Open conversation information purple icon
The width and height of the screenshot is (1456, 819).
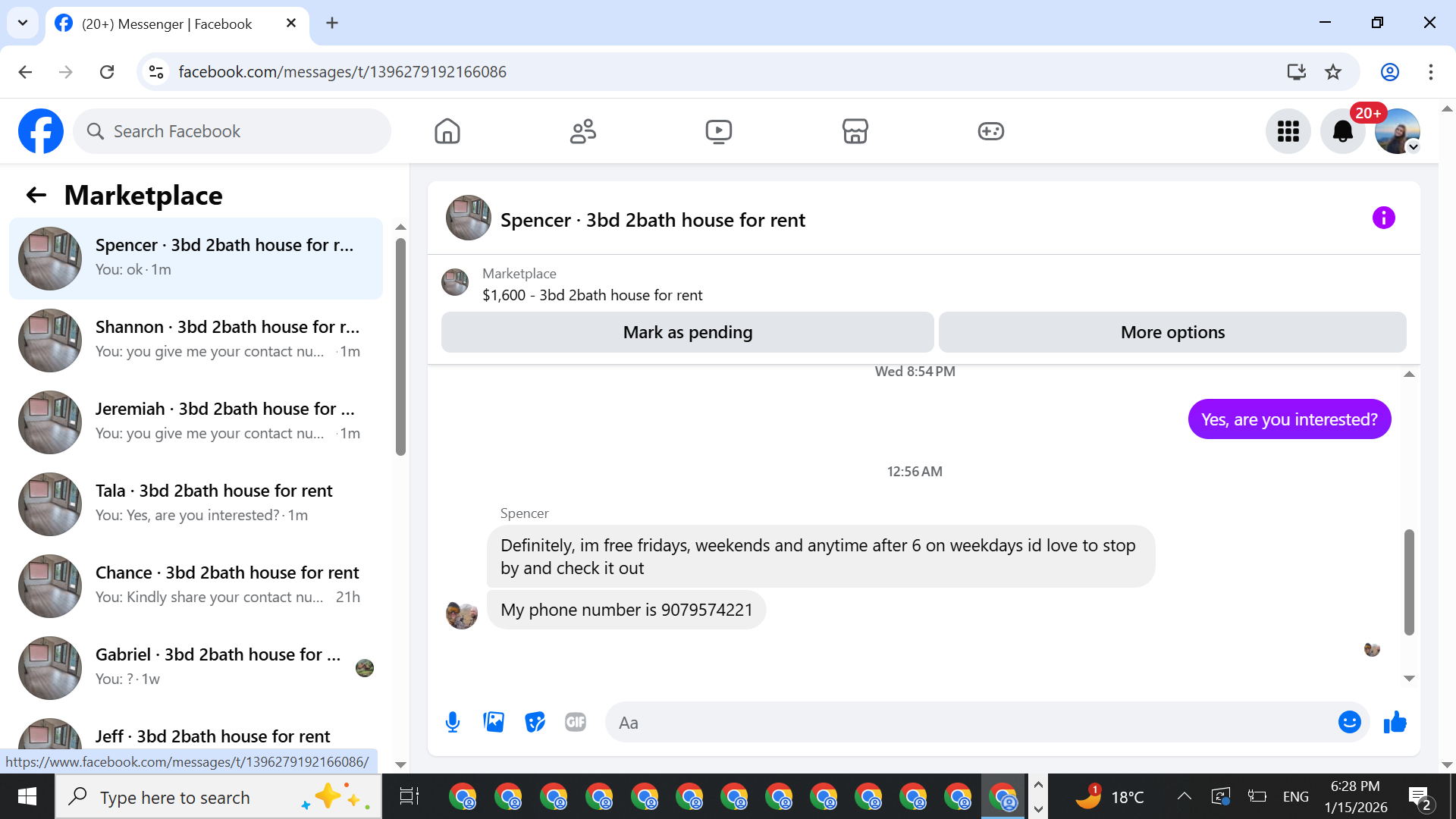click(x=1383, y=218)
